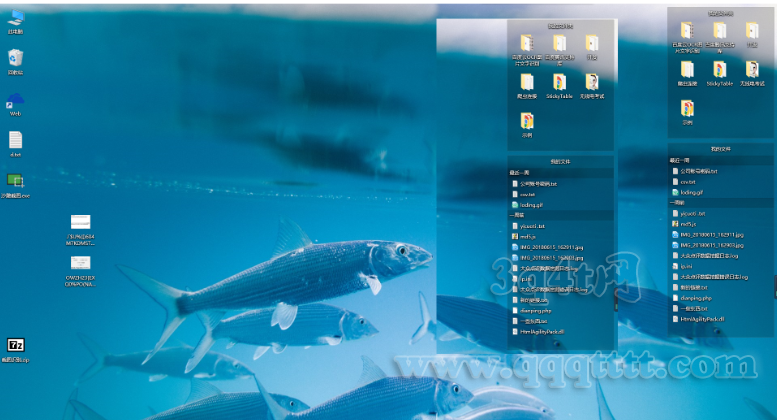This screenshot has height=420, width=777.
Task: Open first zipped folder in center panel
Action: pyautogui.click(x=526, y=50)
